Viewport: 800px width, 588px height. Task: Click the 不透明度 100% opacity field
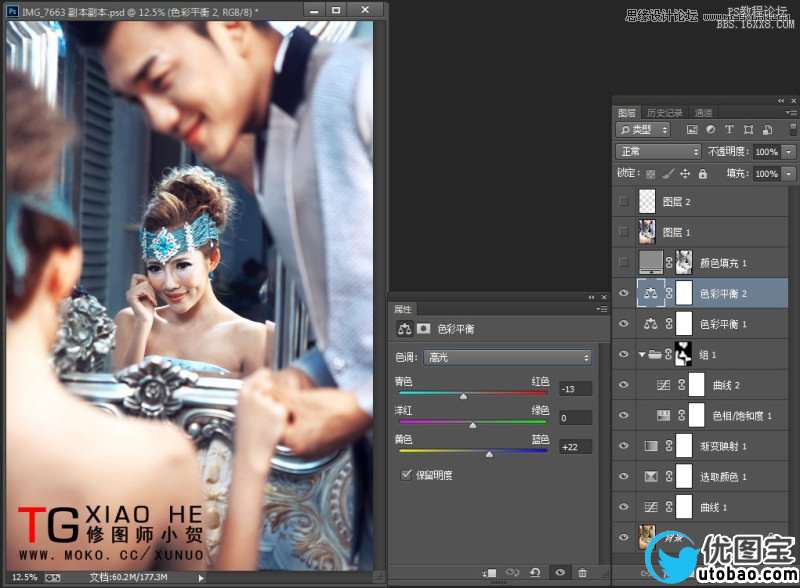click(x=767, y=152)
